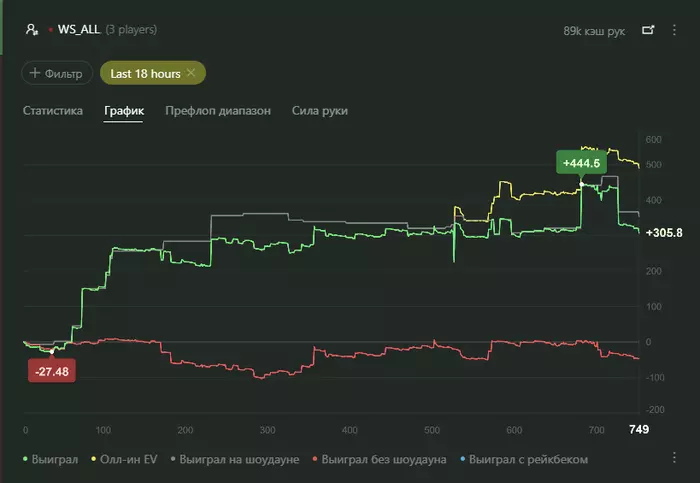700x483 pixels.
Task: Click the +444.5 peak marker label
Action: [x=581, y=163]
